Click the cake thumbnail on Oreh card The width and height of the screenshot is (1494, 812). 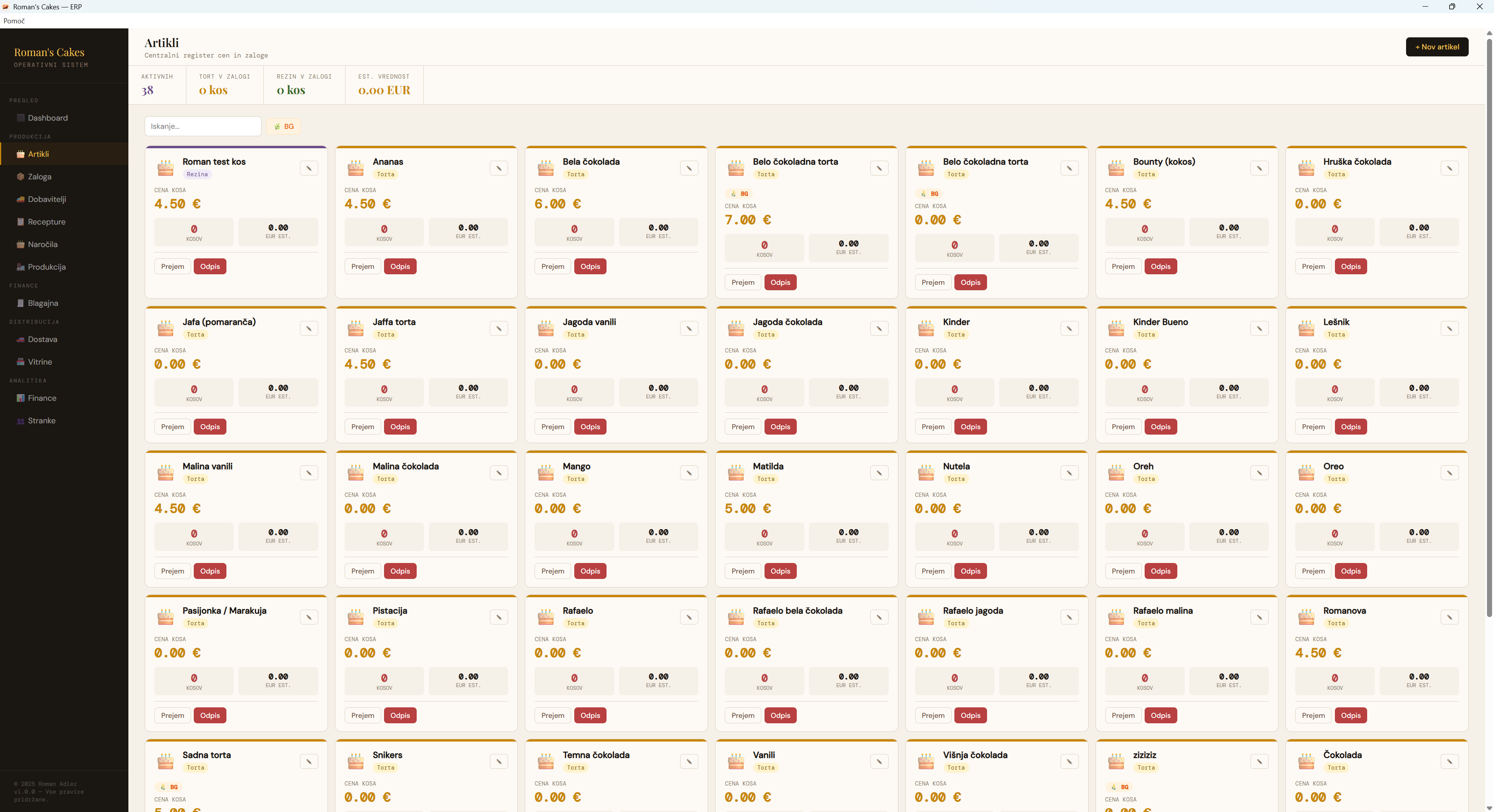tap(1117, 473)
